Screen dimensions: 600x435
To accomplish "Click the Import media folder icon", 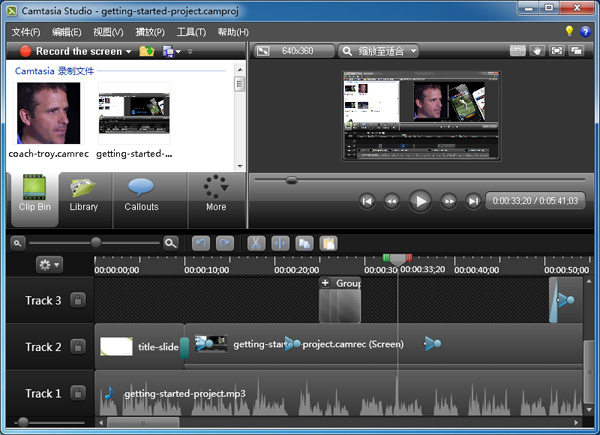I will pos(147,51).
